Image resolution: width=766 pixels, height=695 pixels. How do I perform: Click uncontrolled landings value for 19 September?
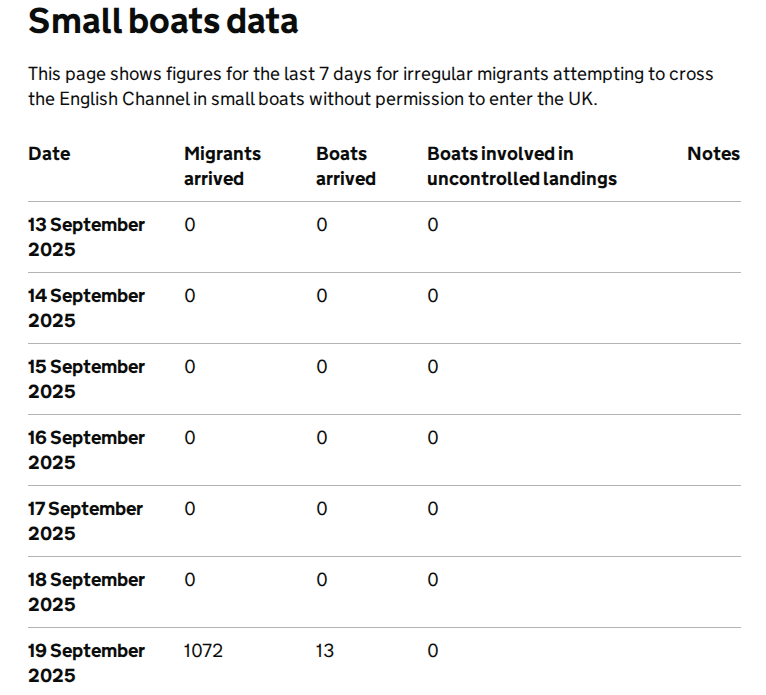coord(433,651)
